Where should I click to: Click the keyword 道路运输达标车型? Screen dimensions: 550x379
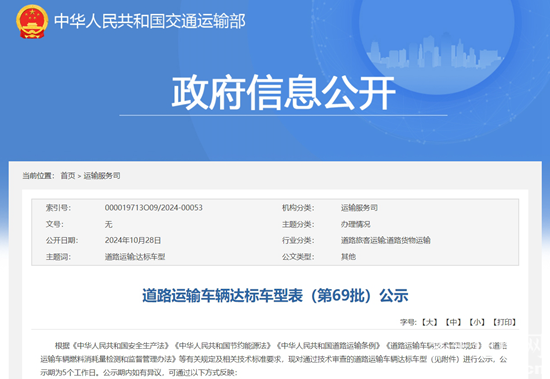click(x=135, y=257)
